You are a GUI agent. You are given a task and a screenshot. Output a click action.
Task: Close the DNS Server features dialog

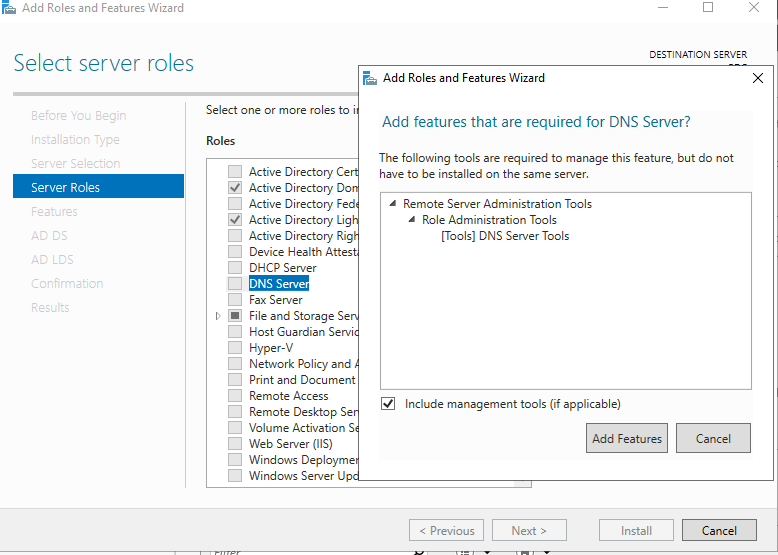[757, 78]
